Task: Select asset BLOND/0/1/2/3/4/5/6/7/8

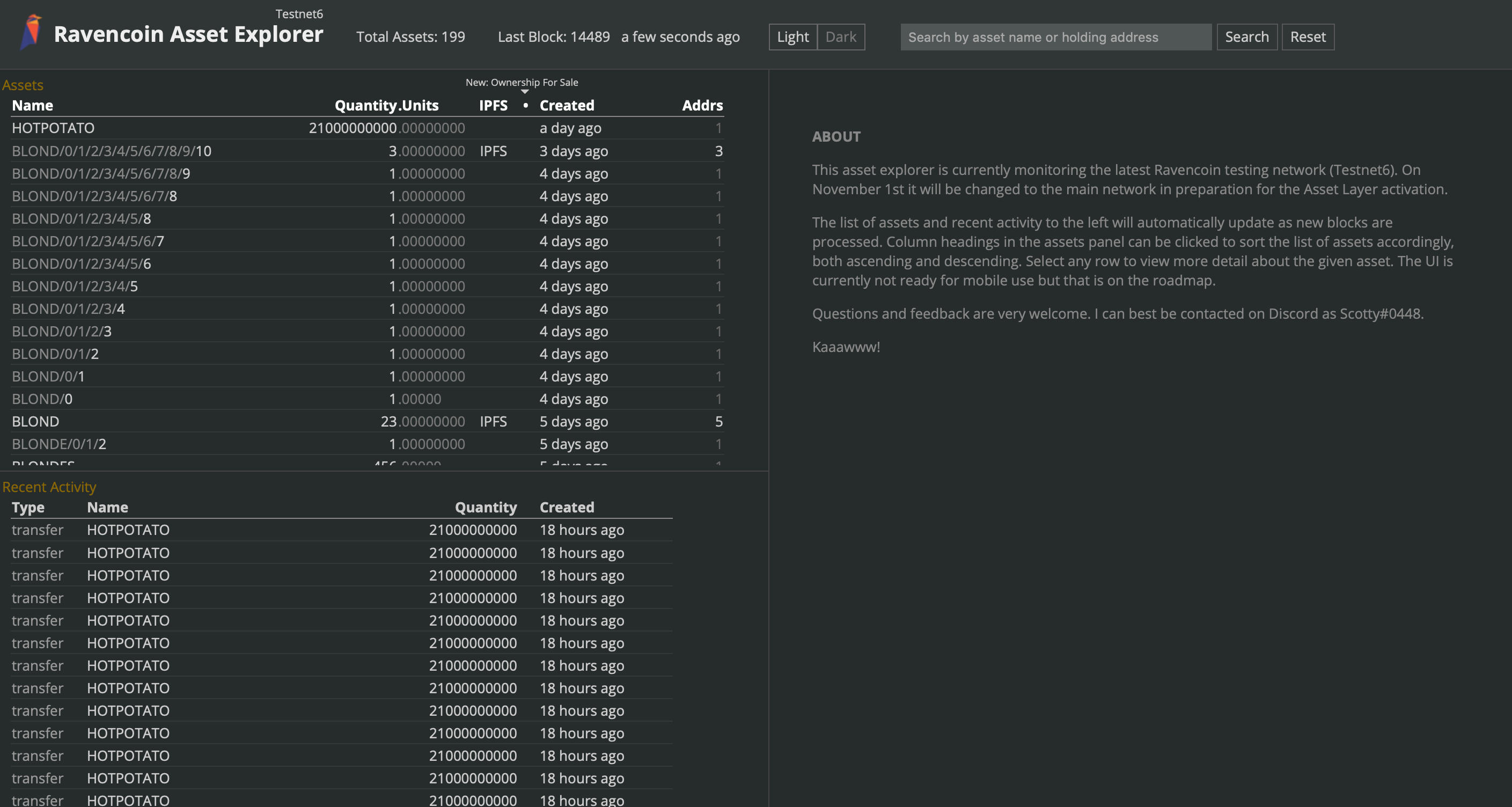Action: (368, 196)
